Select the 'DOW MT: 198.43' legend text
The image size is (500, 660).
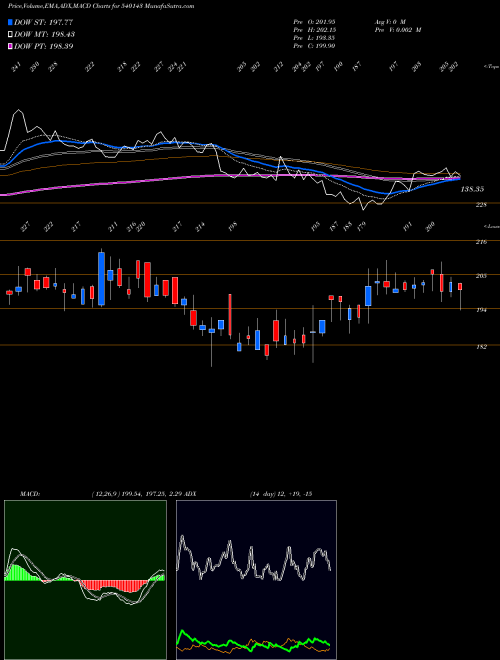(x=45, y=34)
